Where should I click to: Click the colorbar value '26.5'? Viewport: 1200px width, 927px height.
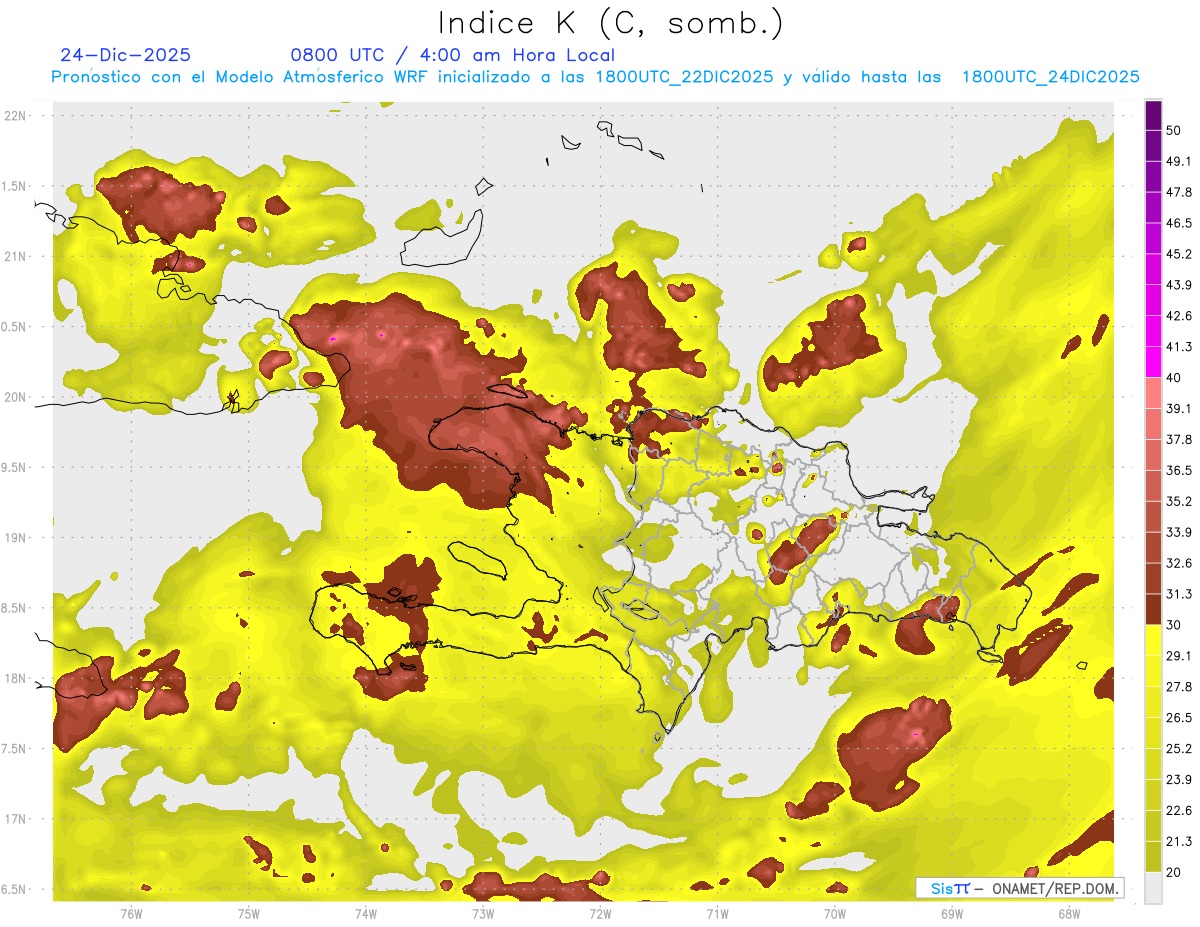point(1179,718)
